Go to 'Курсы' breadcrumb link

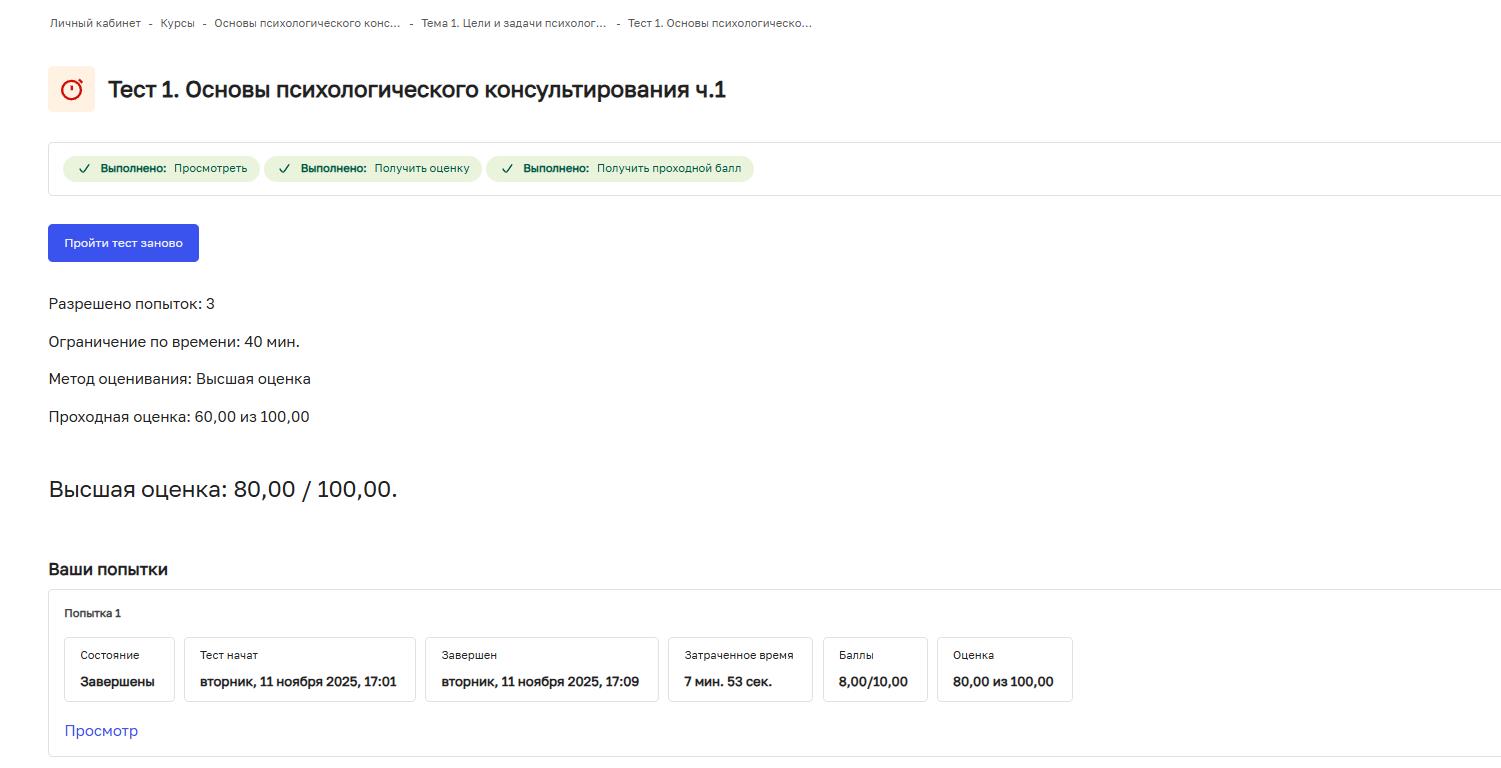pyautogui.click(x=177, y=23)
